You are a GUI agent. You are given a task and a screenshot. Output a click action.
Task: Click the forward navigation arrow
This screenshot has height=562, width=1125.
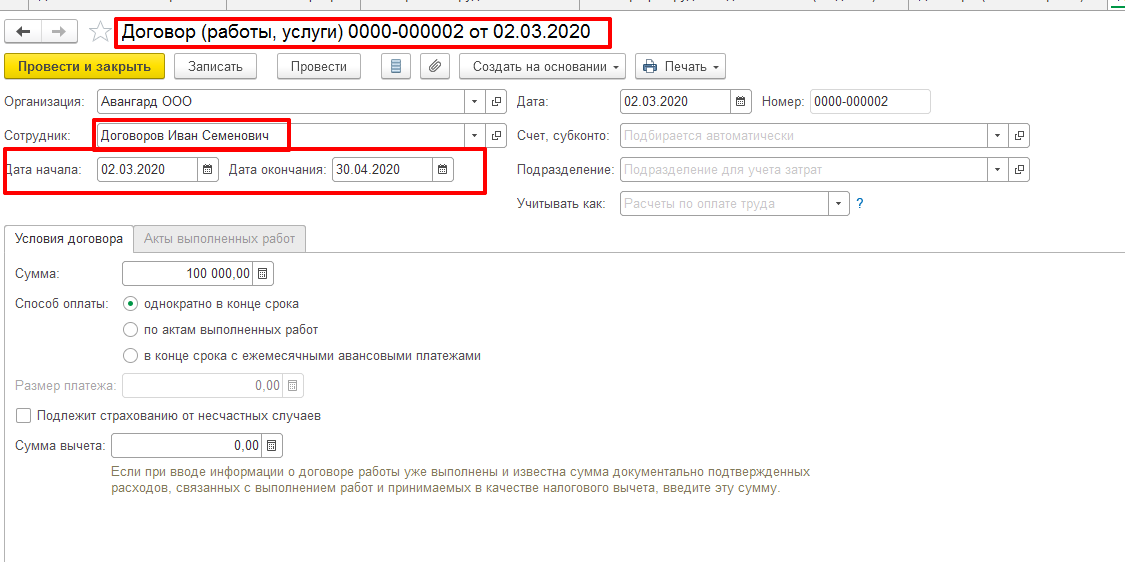tap(58, 32)
